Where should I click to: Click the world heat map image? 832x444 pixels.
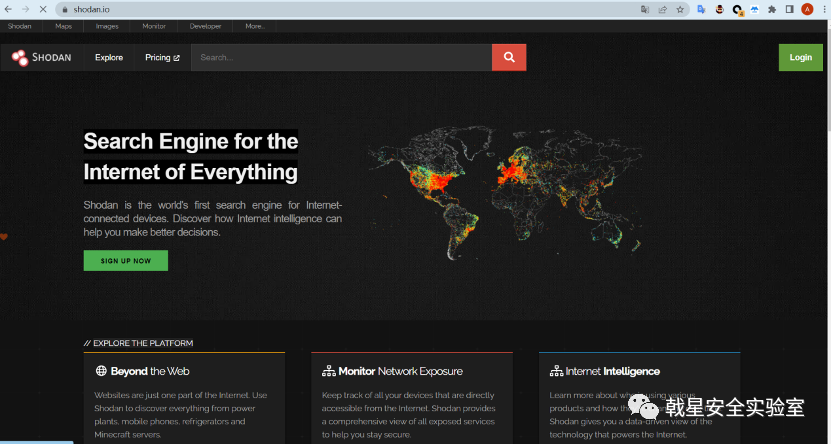tap(507, 193)
